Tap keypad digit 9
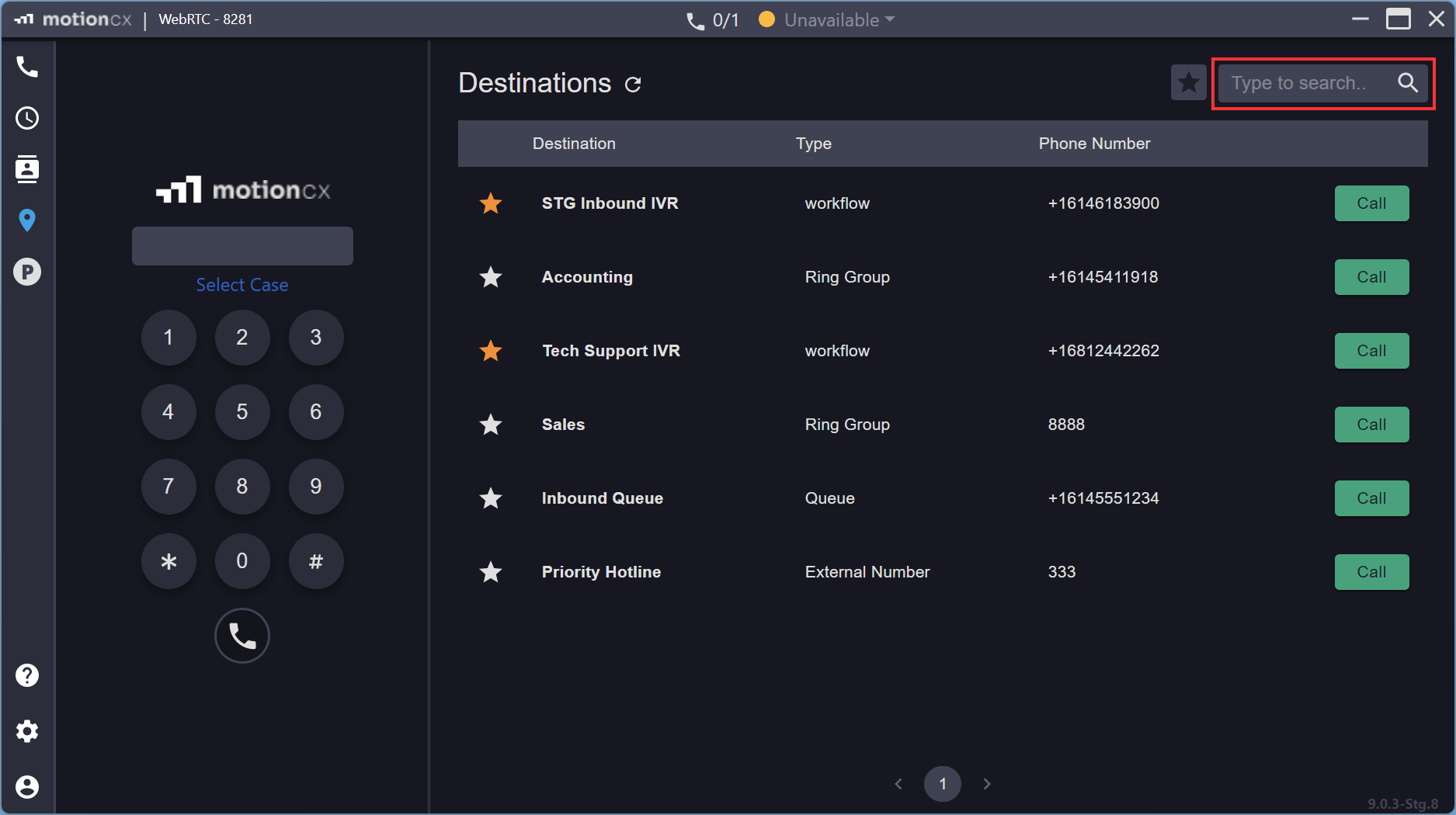 [316, 487]
